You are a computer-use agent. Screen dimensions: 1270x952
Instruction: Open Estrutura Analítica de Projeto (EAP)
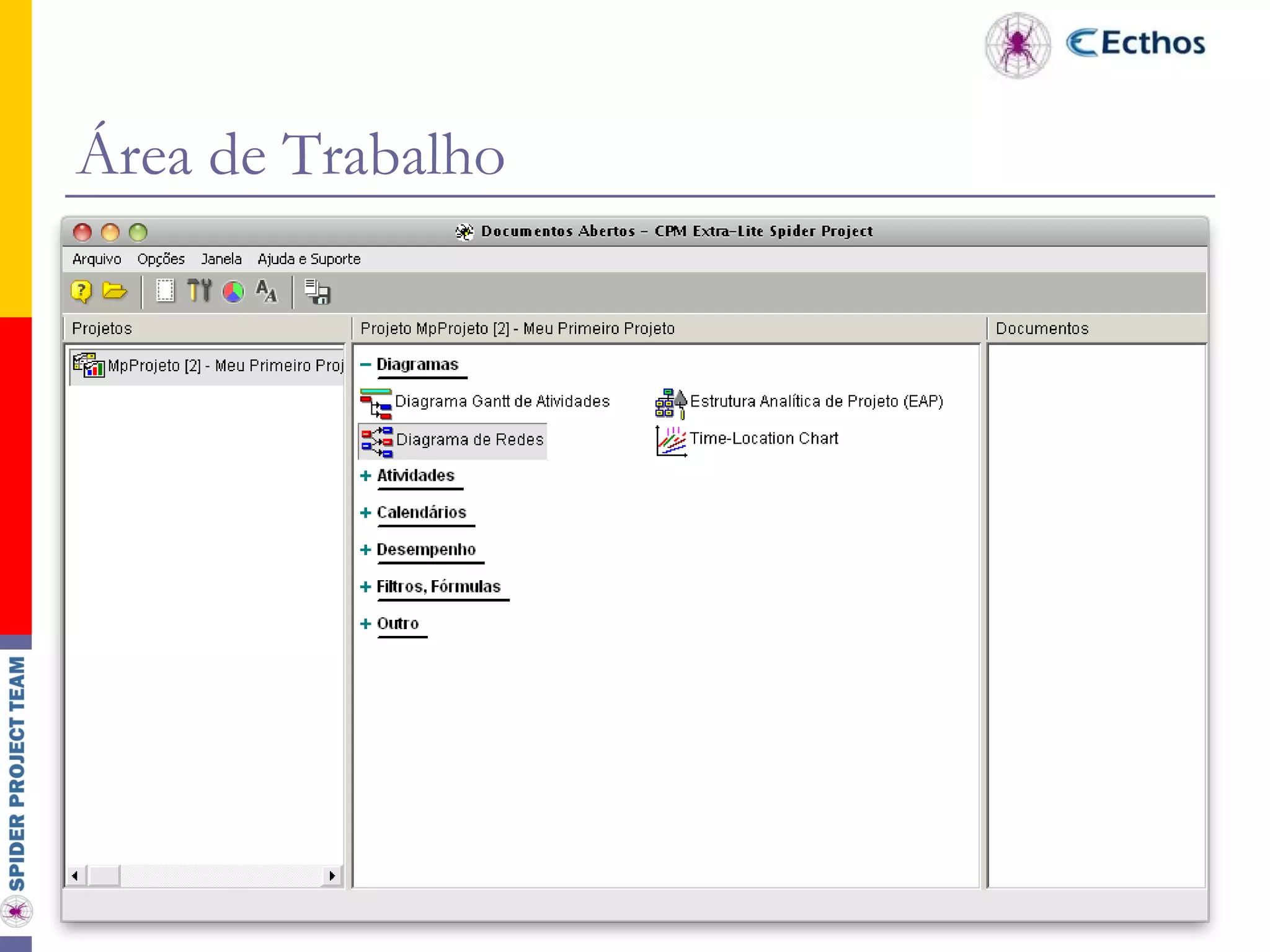click(817, 402)
